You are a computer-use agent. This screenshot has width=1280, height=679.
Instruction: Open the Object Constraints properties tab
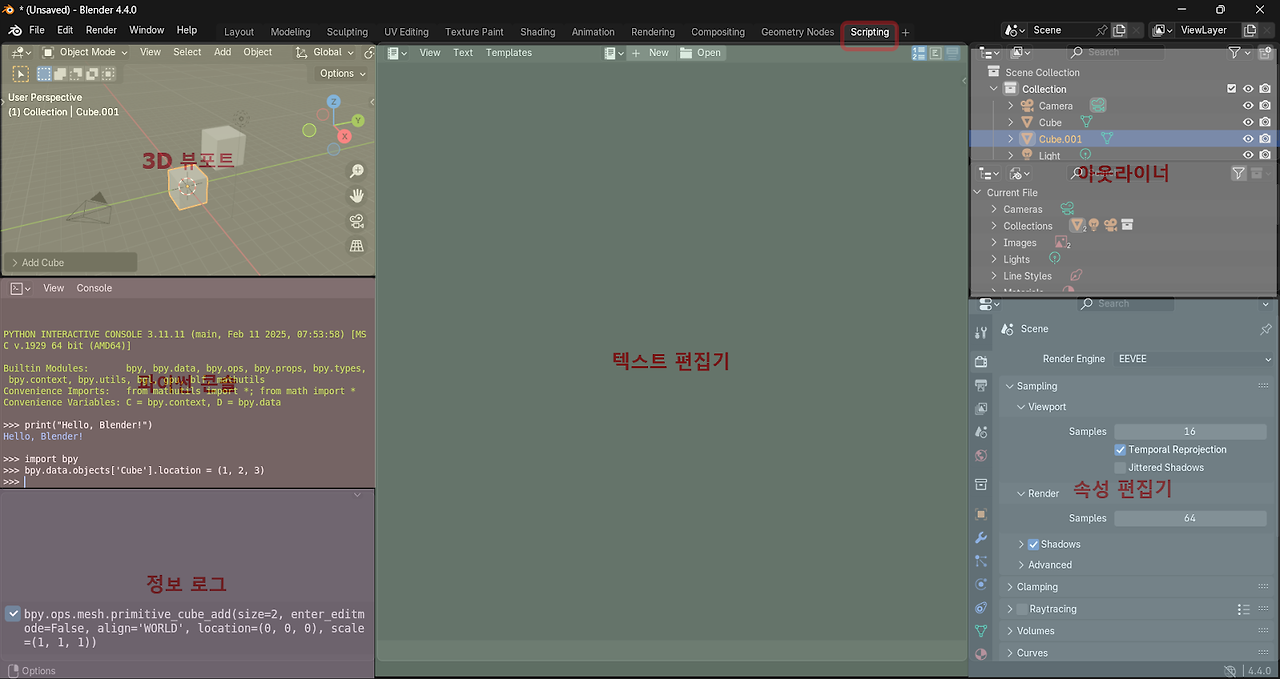tap(981, 608)
